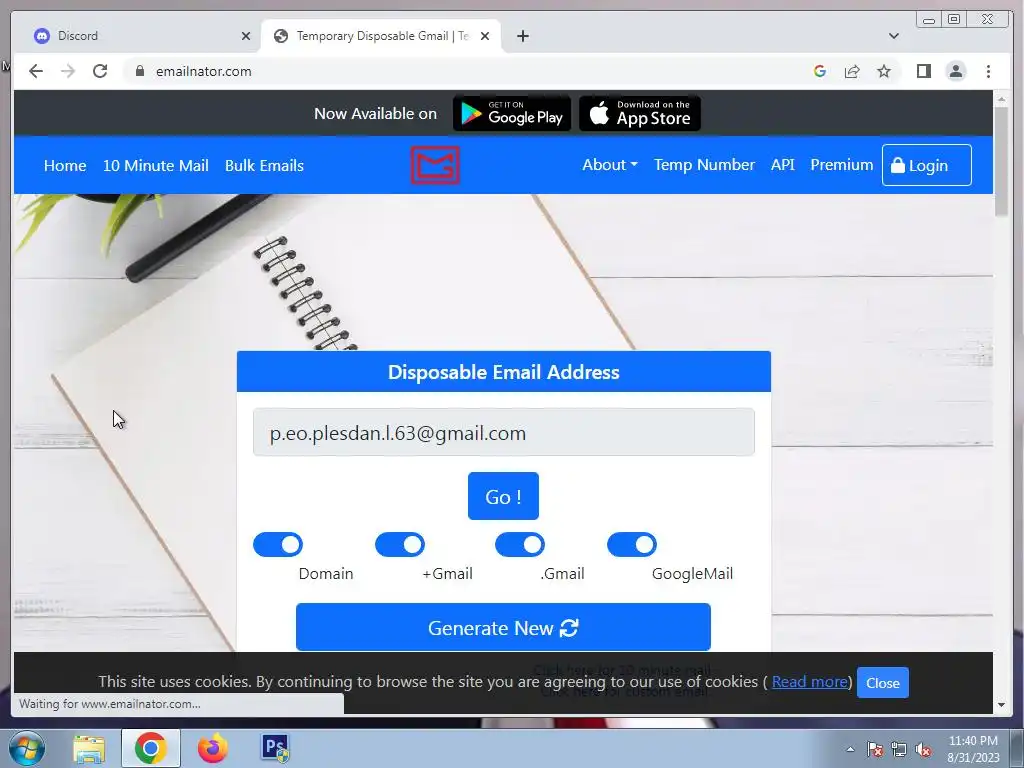The image size is (1024, 768).
Task: Open 10 Minute Mail page
Action: pyautogui.click(x=155, y=165)
